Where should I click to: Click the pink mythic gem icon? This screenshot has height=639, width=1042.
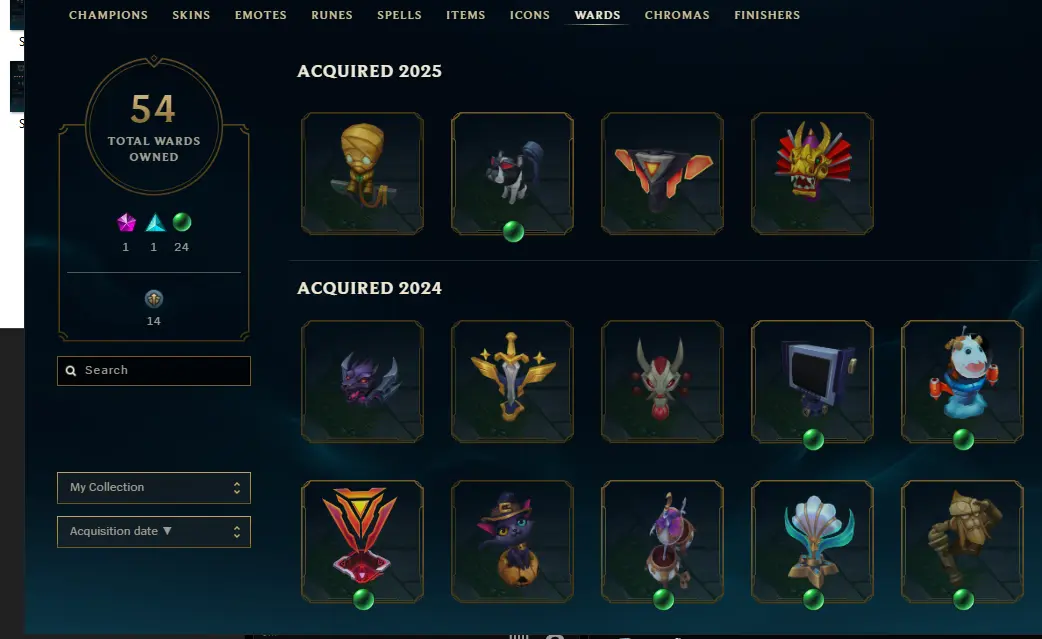tap(126, 223)
